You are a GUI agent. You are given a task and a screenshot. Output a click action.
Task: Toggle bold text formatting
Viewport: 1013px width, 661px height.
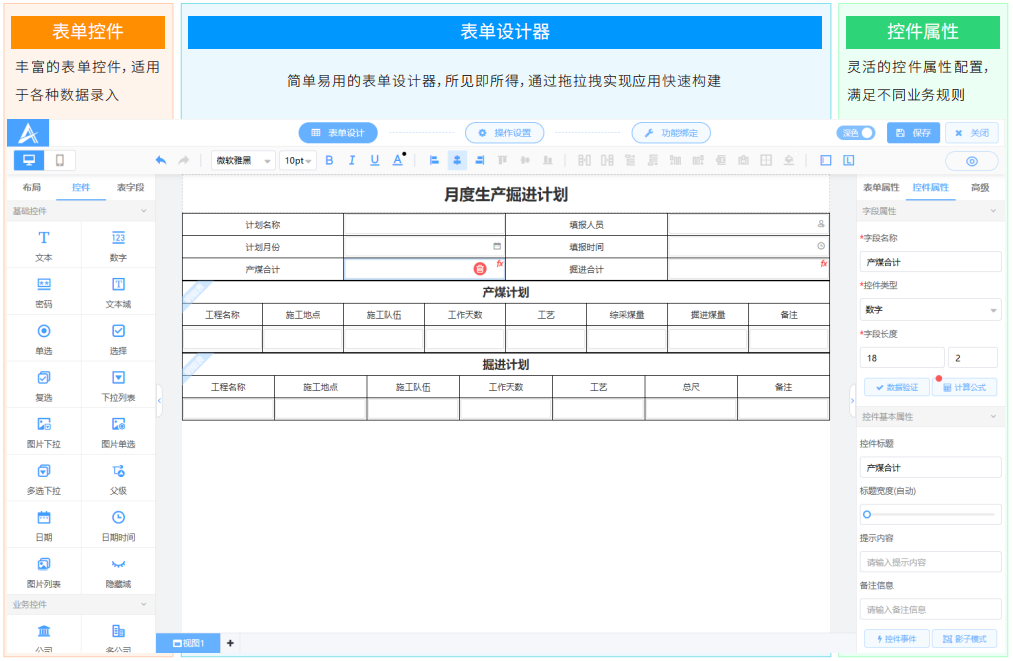click(329, 160)
